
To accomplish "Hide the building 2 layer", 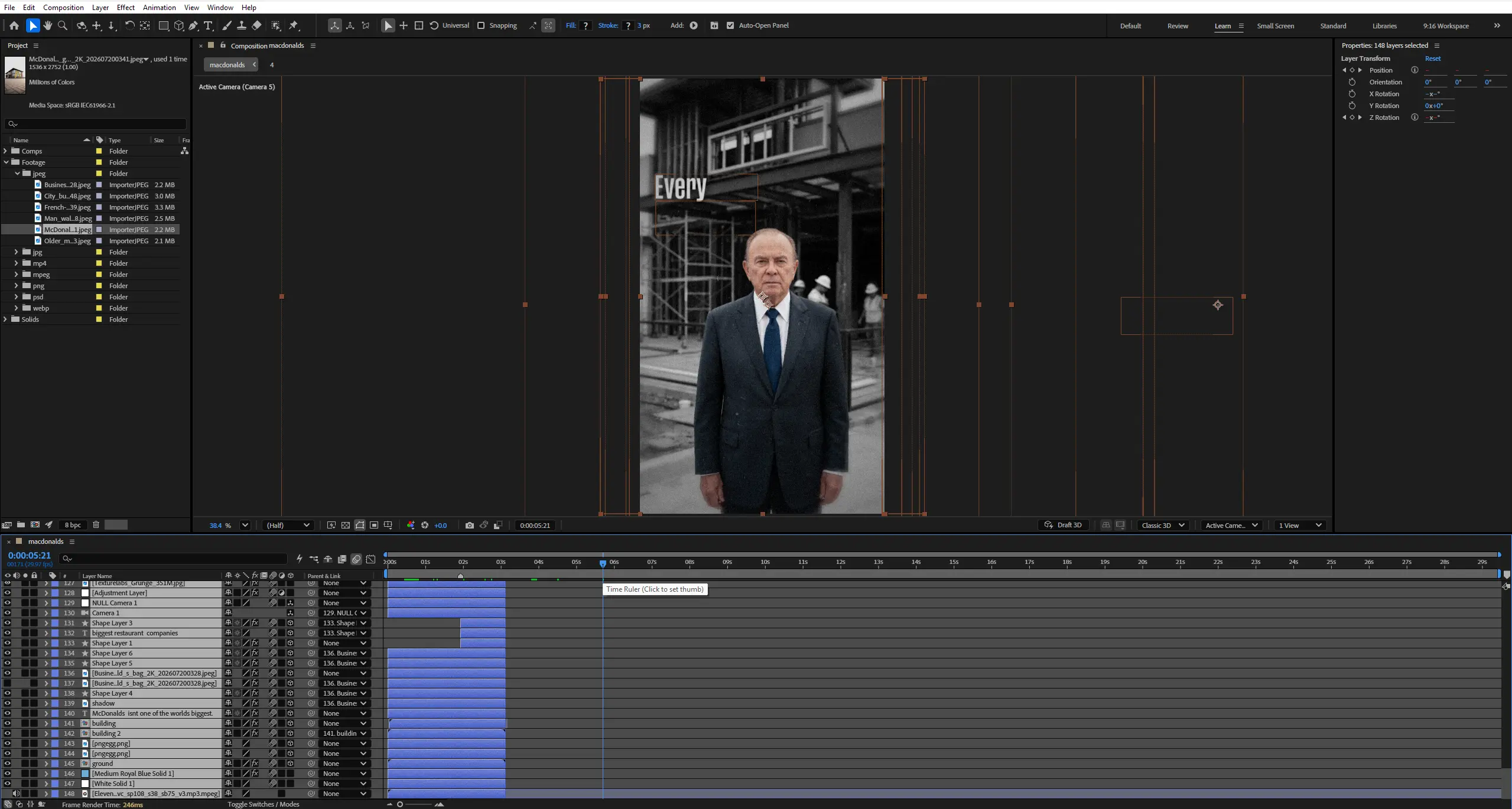I will [7, 733].
